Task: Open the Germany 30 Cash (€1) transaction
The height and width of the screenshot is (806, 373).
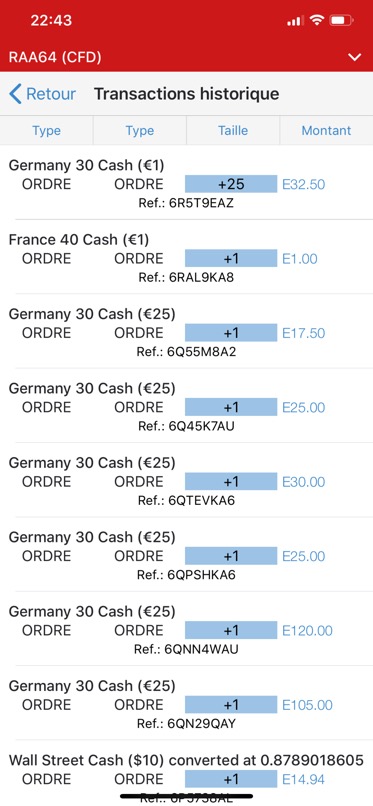Action: 186,183
